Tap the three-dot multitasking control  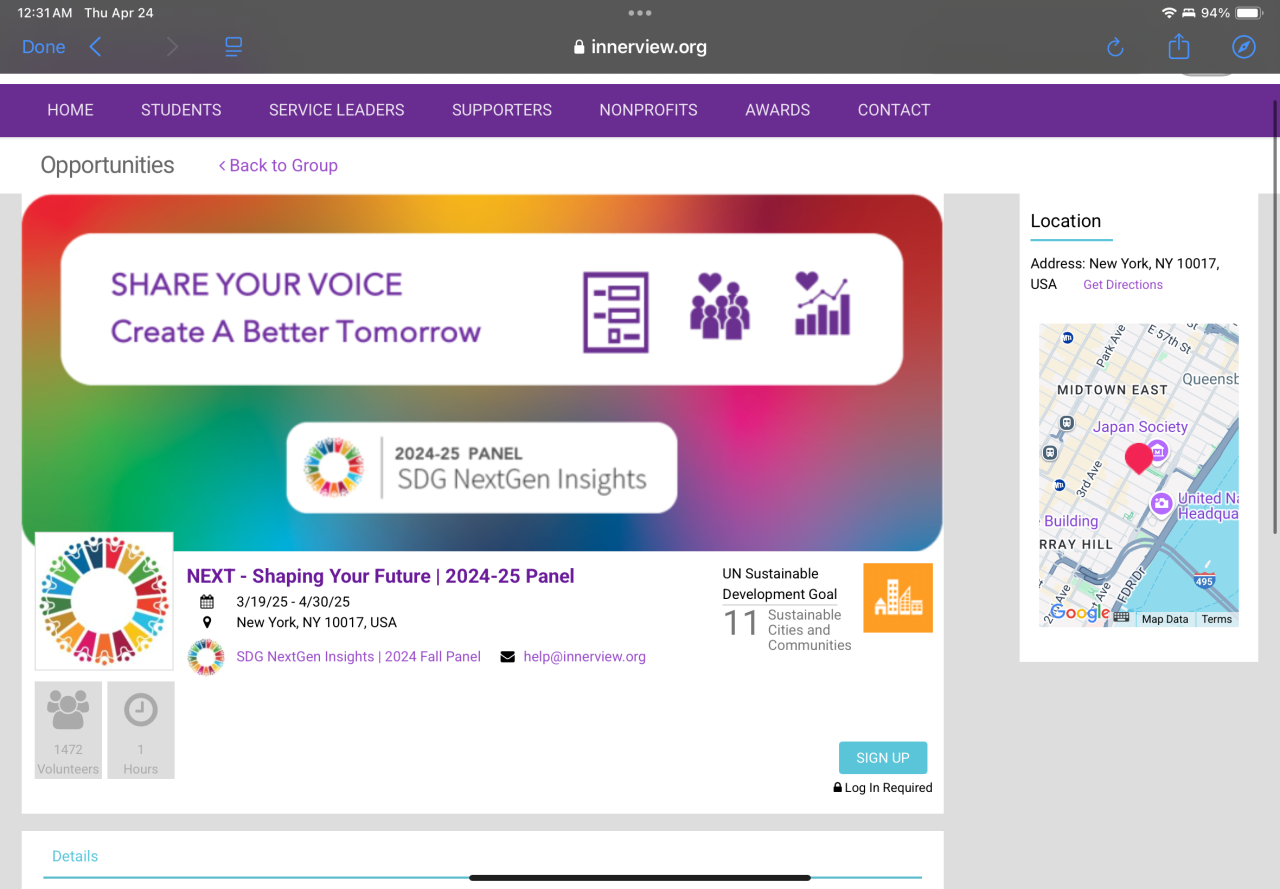click(640, 13)
